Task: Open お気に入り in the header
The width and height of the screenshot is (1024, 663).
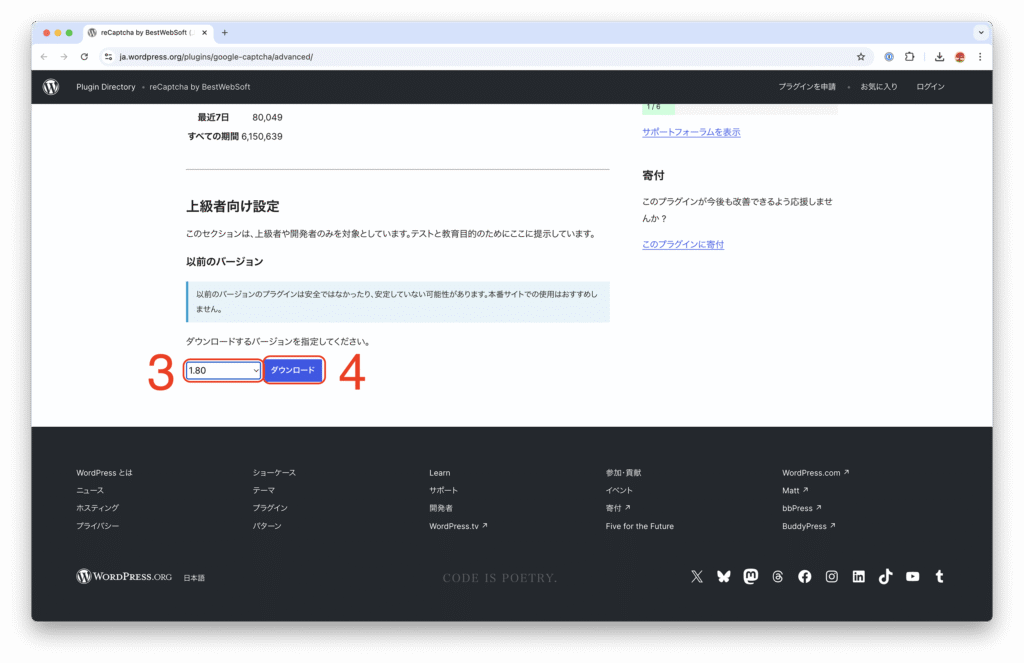Action: [878, 87]
